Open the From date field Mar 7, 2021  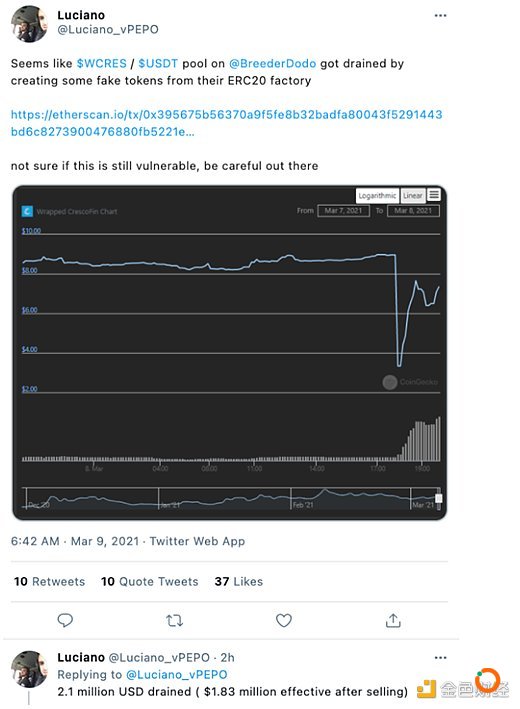[343, 211]
